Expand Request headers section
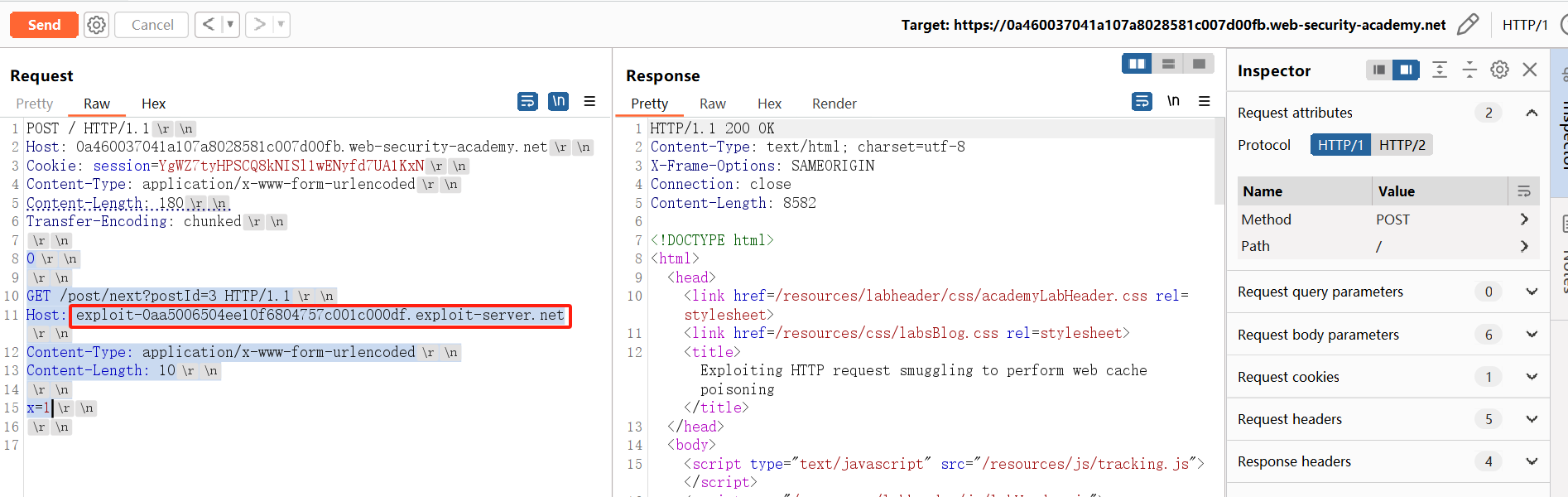The height and width of the screenshot is (497, 1568). point(1532,419)
